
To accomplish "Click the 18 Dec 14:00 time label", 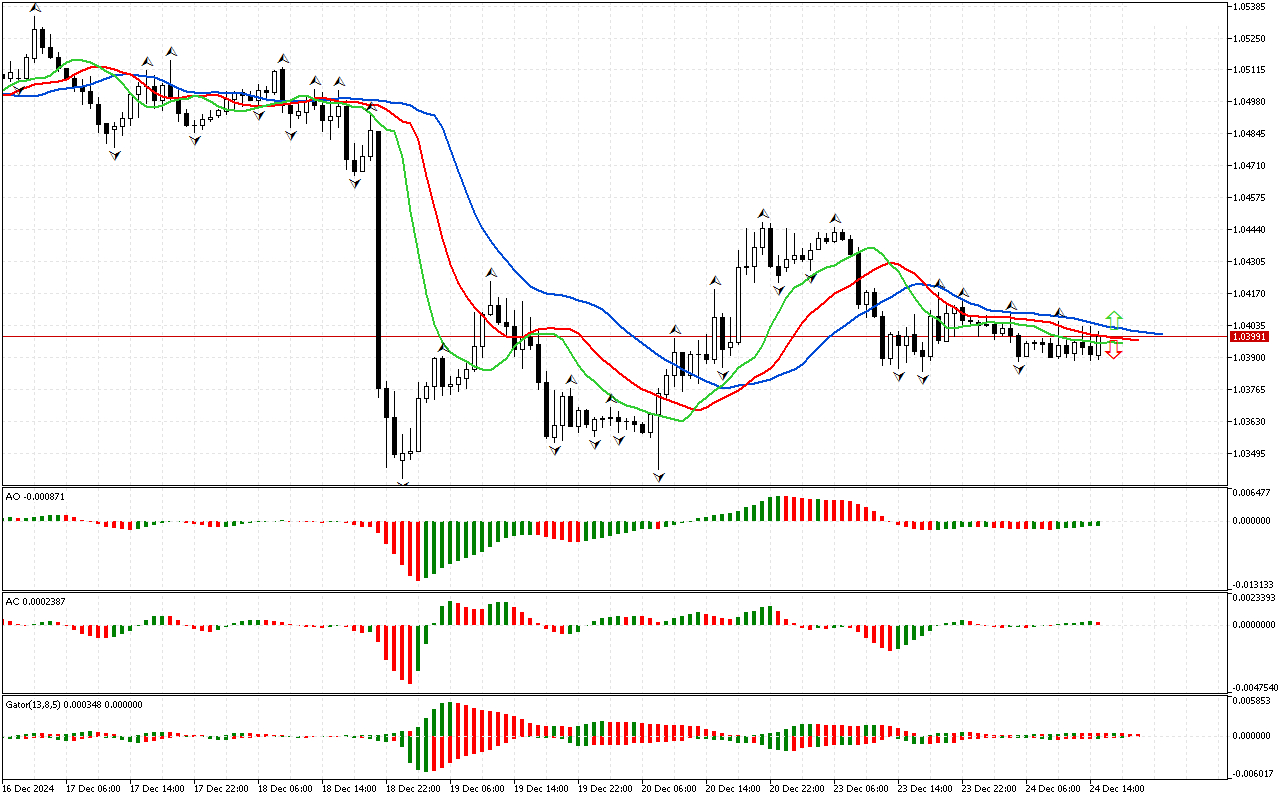I will 349,789.
